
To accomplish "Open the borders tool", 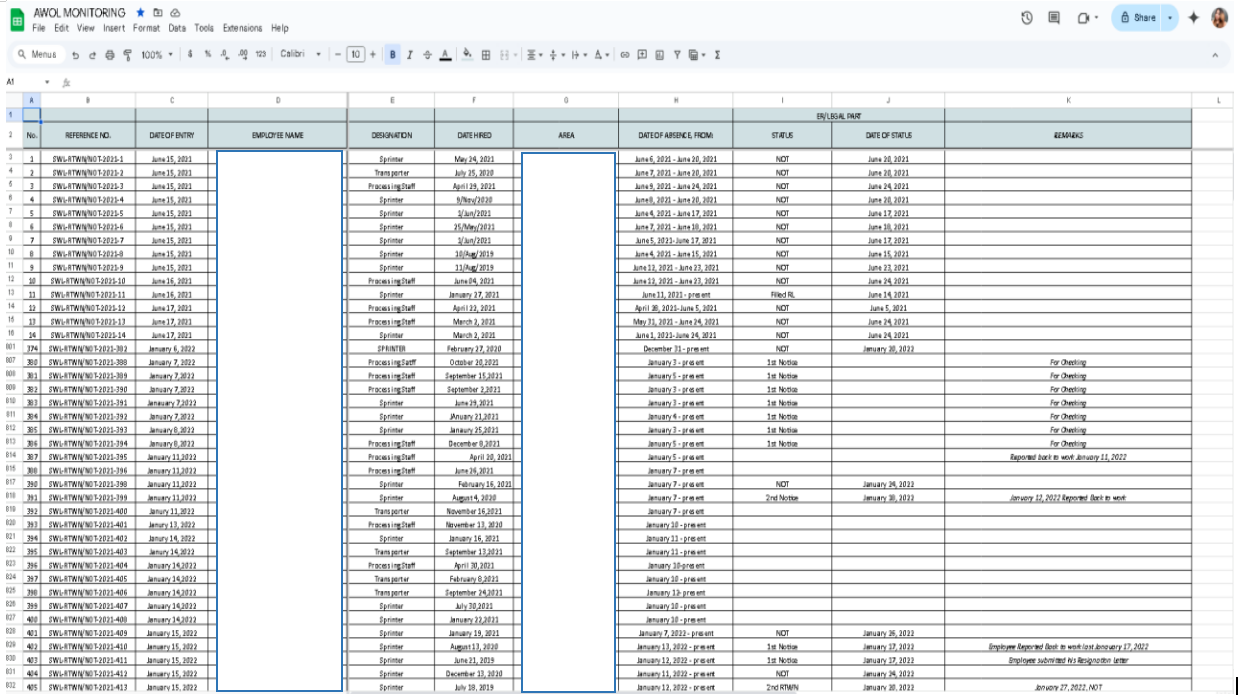I will [x=486, y=55].
